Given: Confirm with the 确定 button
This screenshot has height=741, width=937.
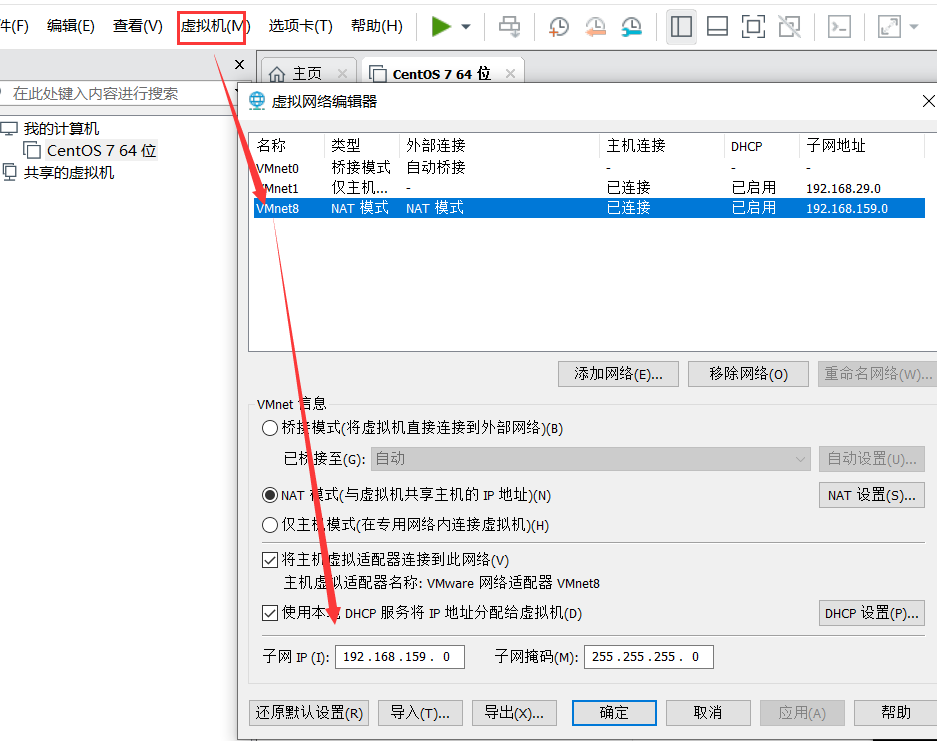Looking at the screenshot, I should click(614, 713).
